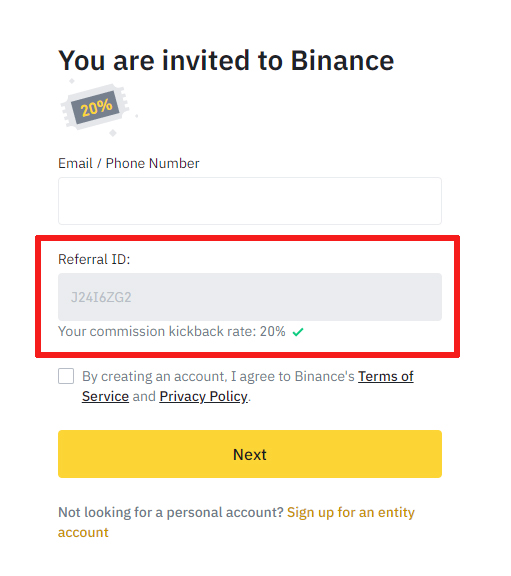Click the You are invited to Binance heading
Screen dimensions: 511x576
(226, 61)
